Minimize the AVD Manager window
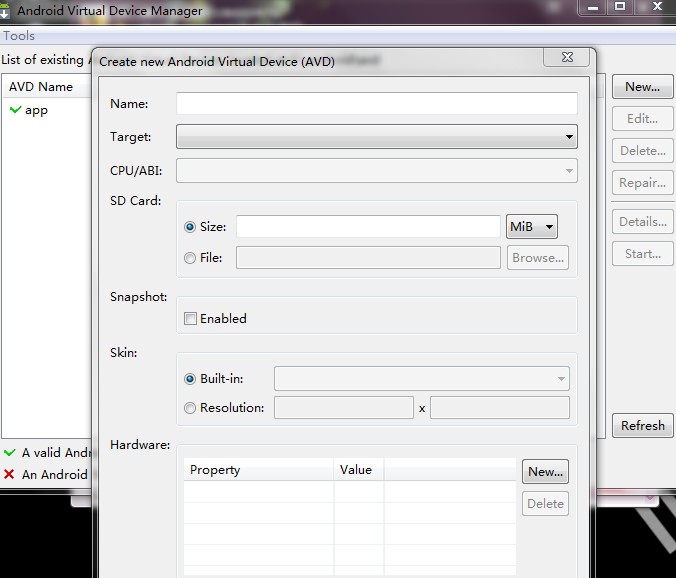The image size is (676, 578). point(593,7)
